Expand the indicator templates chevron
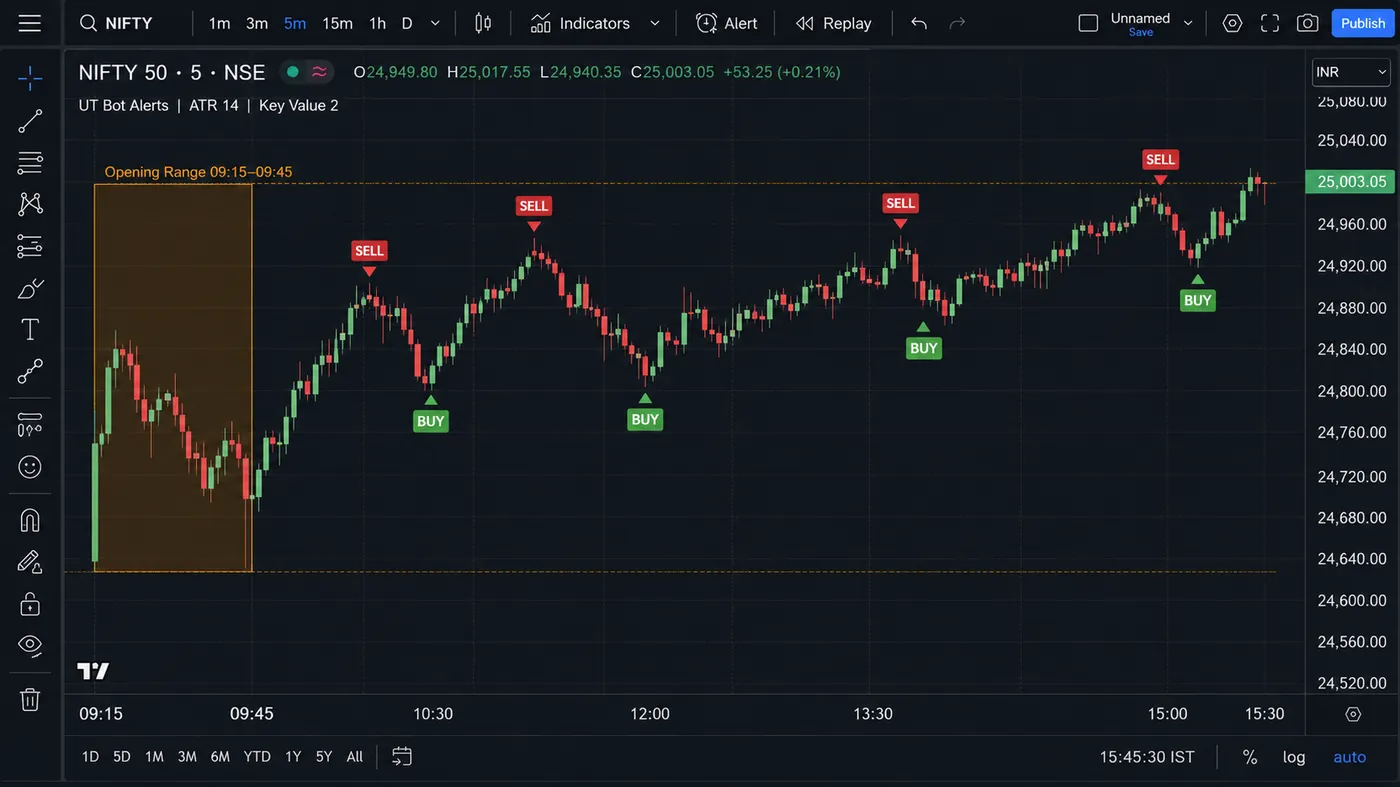 (x=655, y=23)
